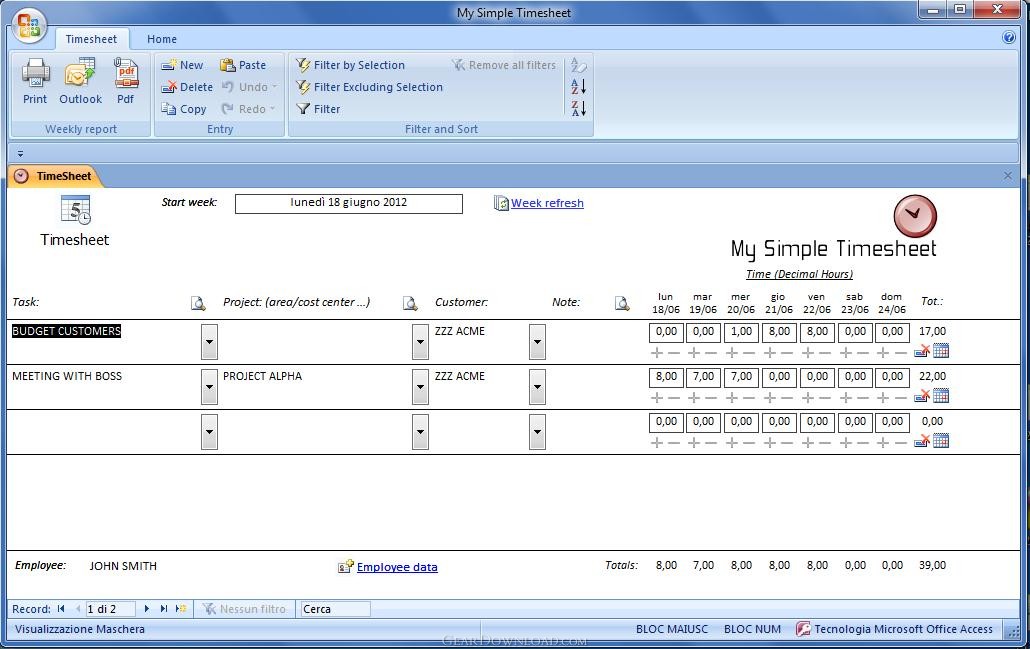The height and width of the screenshot is (649, 1030).
Task: Click the grand total 39,00
Action: (x=933, y=565)
